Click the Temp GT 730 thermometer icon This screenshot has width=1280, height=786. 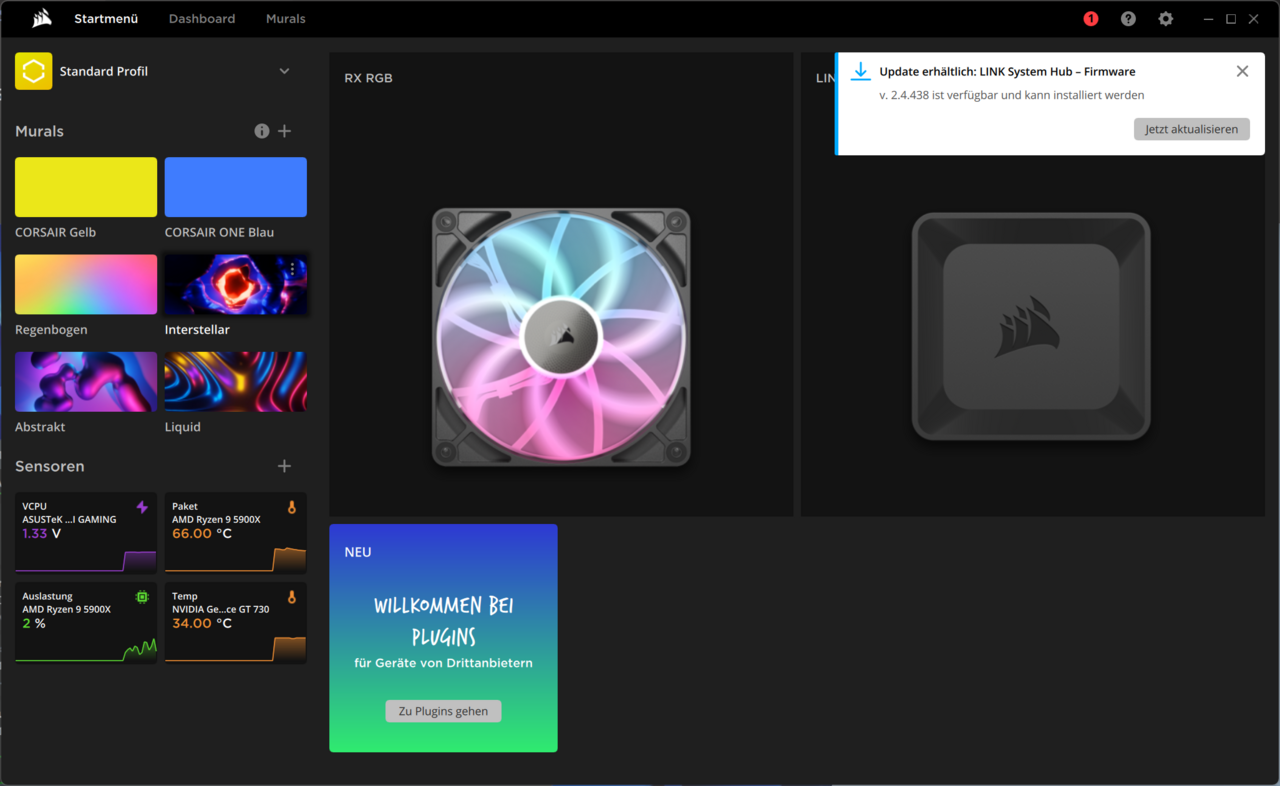click(292, 597)
